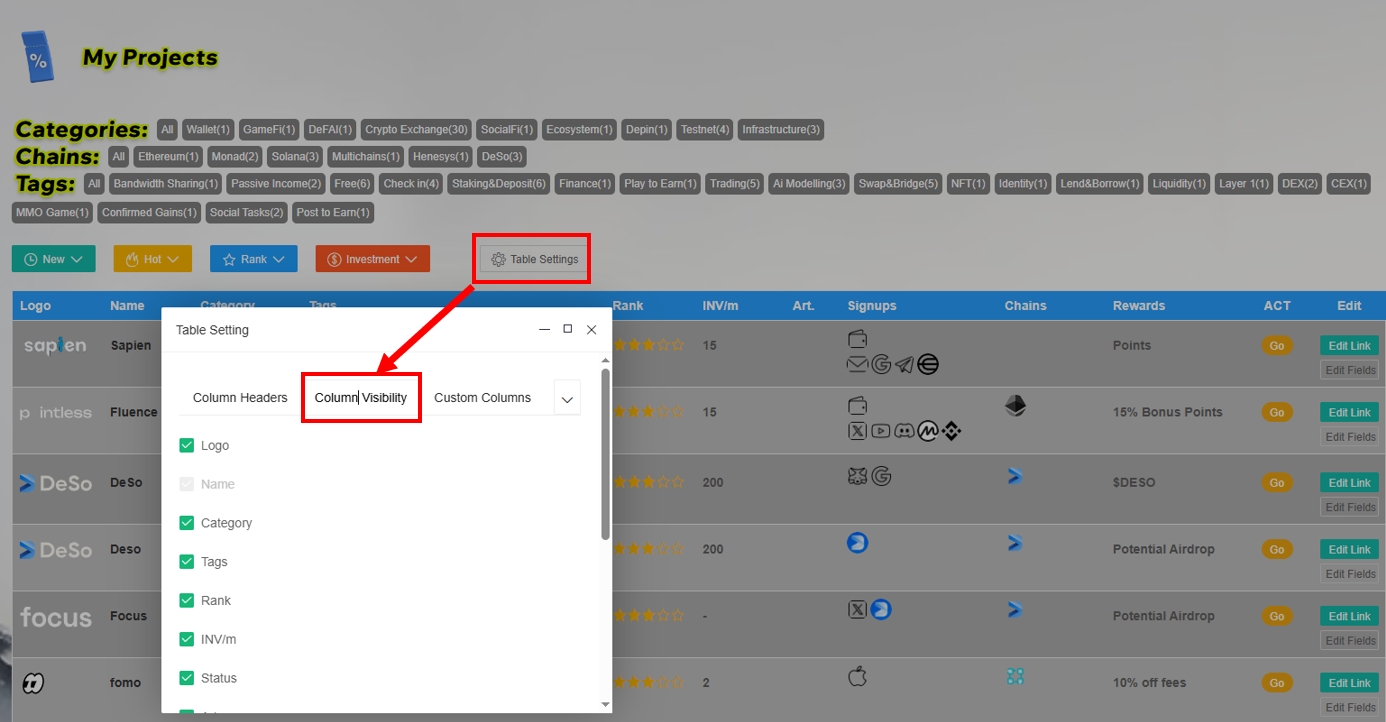The height and width of the screenshot is (722, 1386).
Task: Click the wallet signup icon in Fluence row
Action: point(857,406)
